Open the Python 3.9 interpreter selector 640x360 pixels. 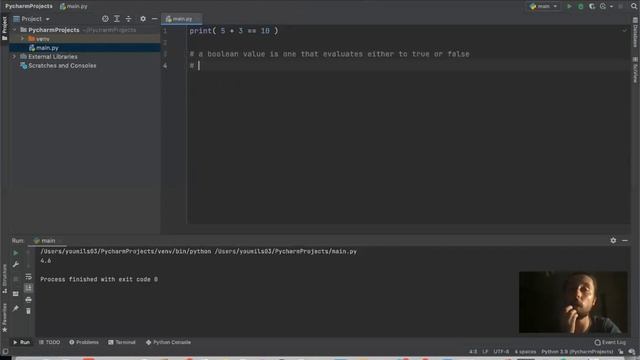pyautogui.click(x=577, y=352)
